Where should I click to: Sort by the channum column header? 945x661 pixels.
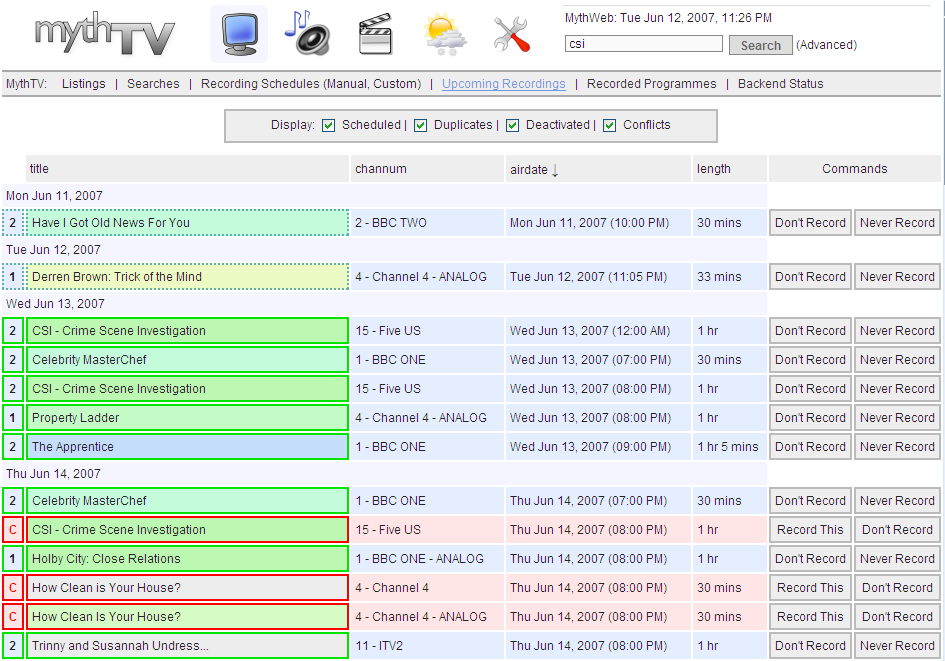point(381,169)
